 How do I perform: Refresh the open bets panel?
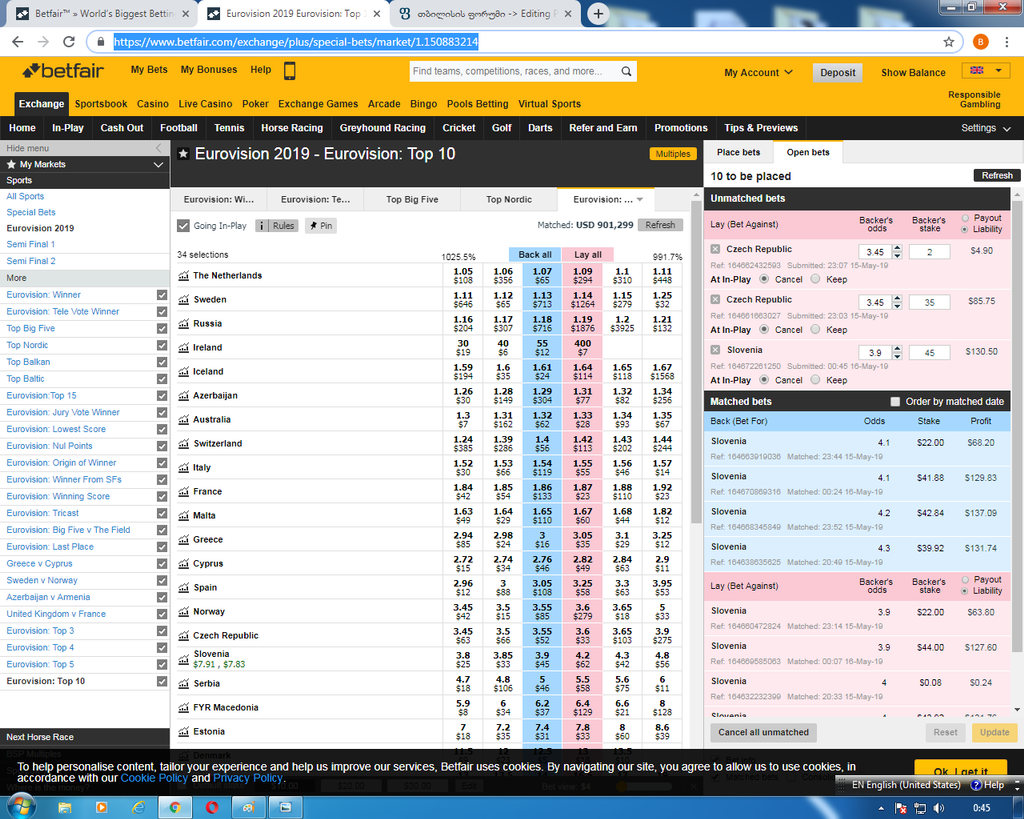997,176
